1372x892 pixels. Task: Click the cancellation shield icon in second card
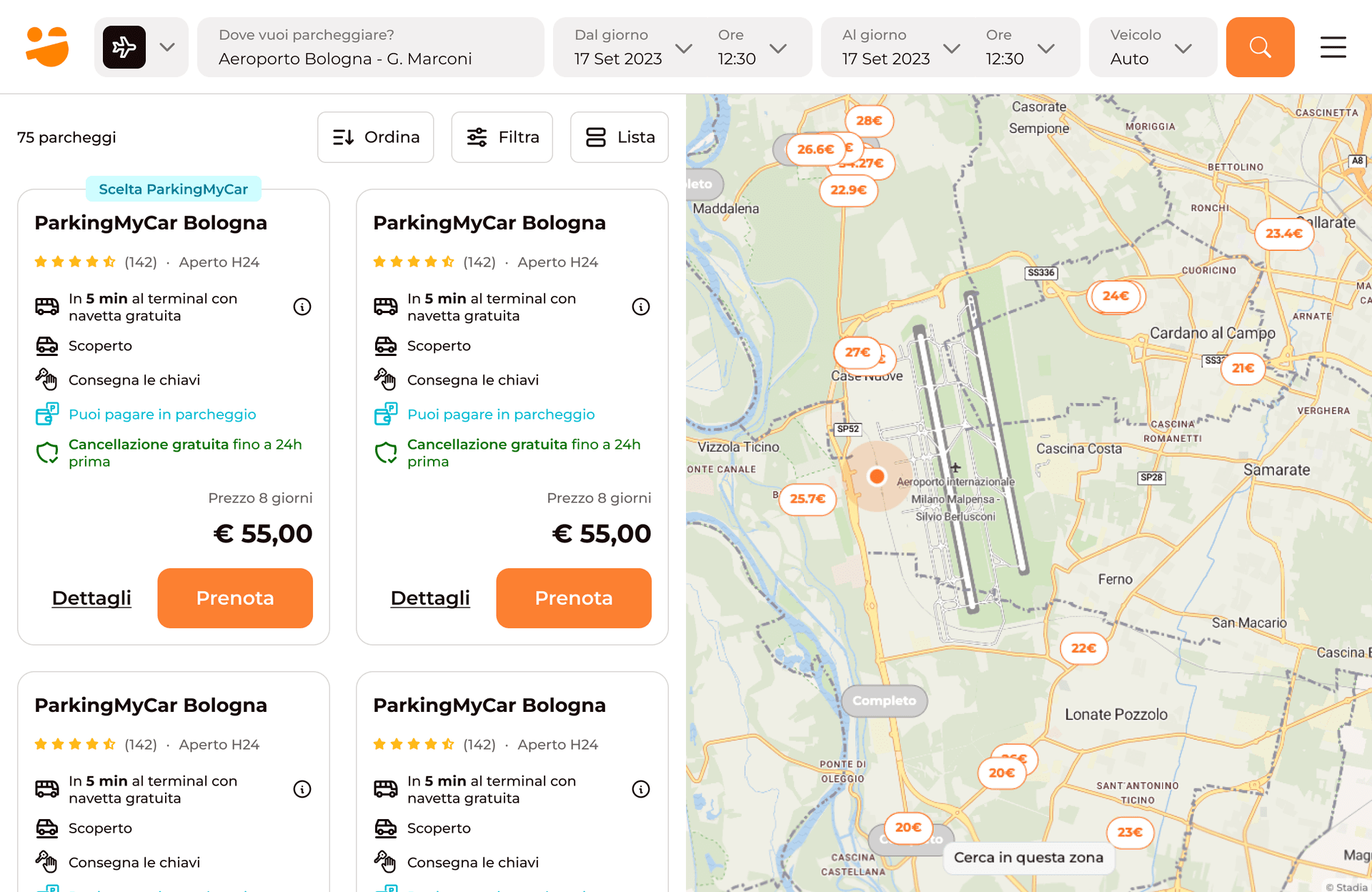[x=386, y=452]
